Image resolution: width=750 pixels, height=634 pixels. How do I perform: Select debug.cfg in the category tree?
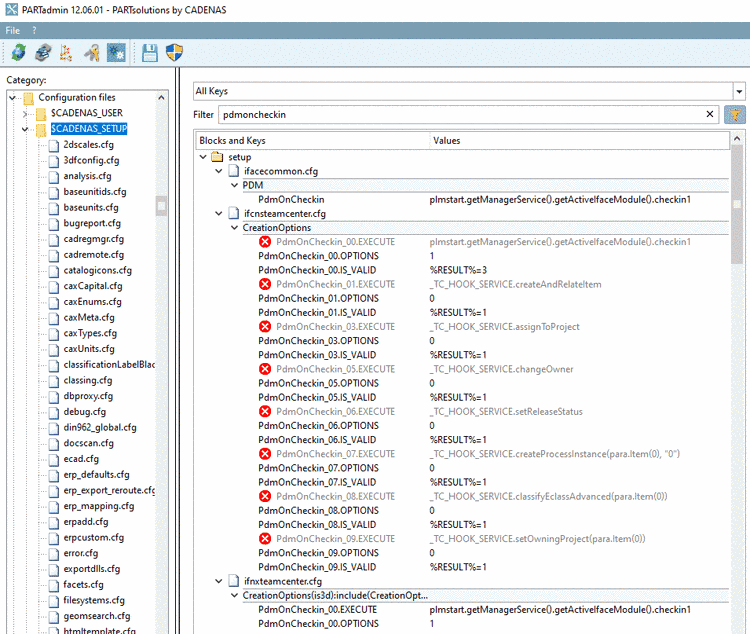pos(85,412)
